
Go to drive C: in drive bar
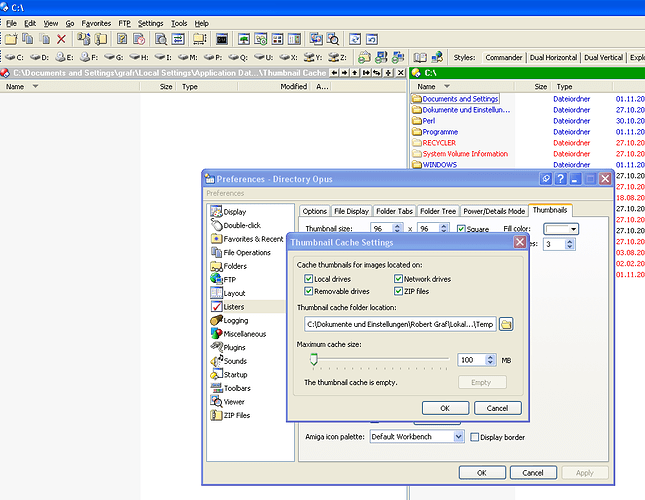pos(15,58)
